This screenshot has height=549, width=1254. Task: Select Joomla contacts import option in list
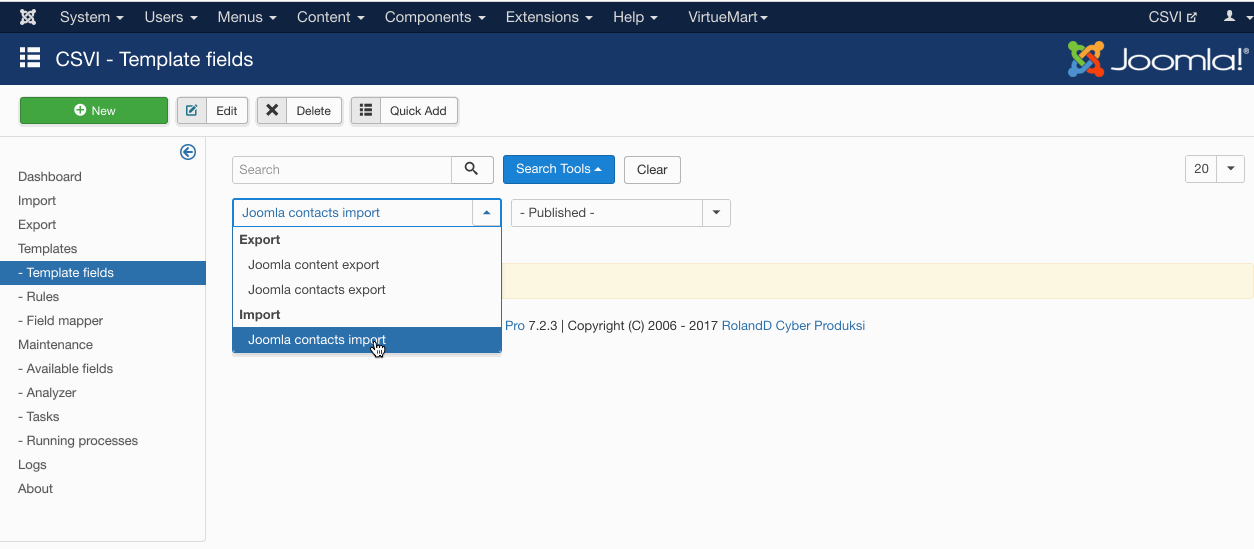[367, 340]
